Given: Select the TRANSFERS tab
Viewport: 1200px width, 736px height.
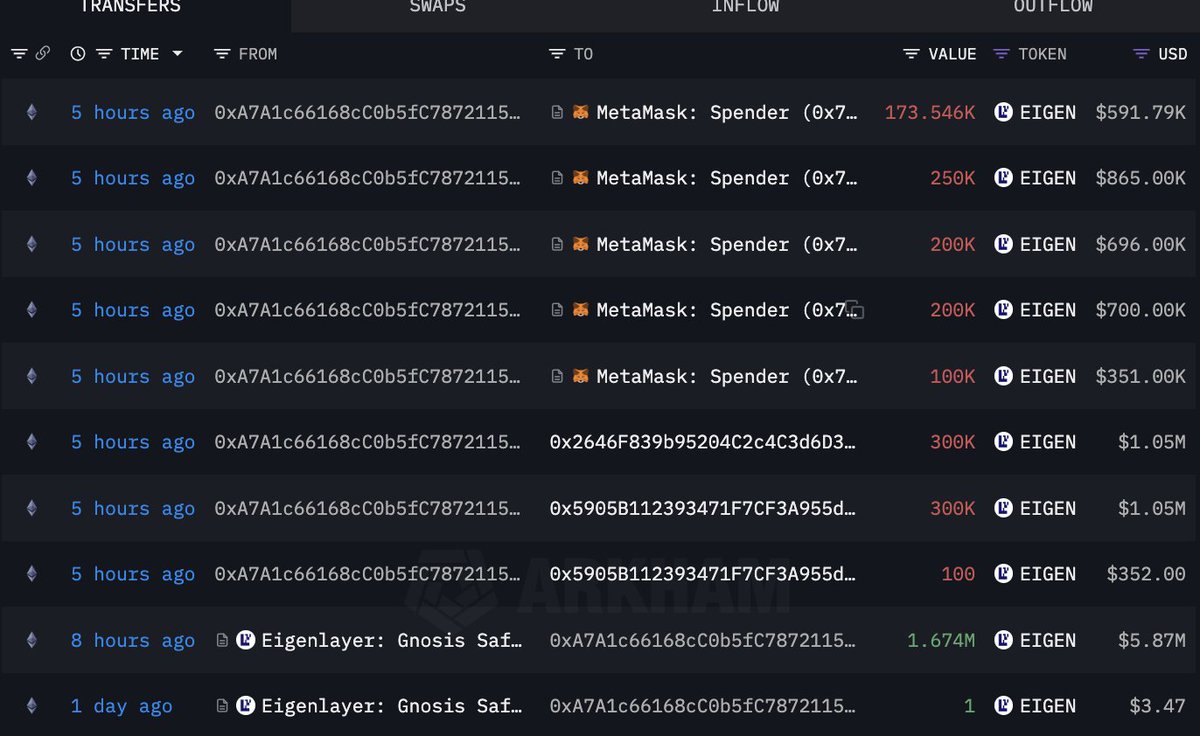Looking at the screenshot, I should [x=130, y=7].
